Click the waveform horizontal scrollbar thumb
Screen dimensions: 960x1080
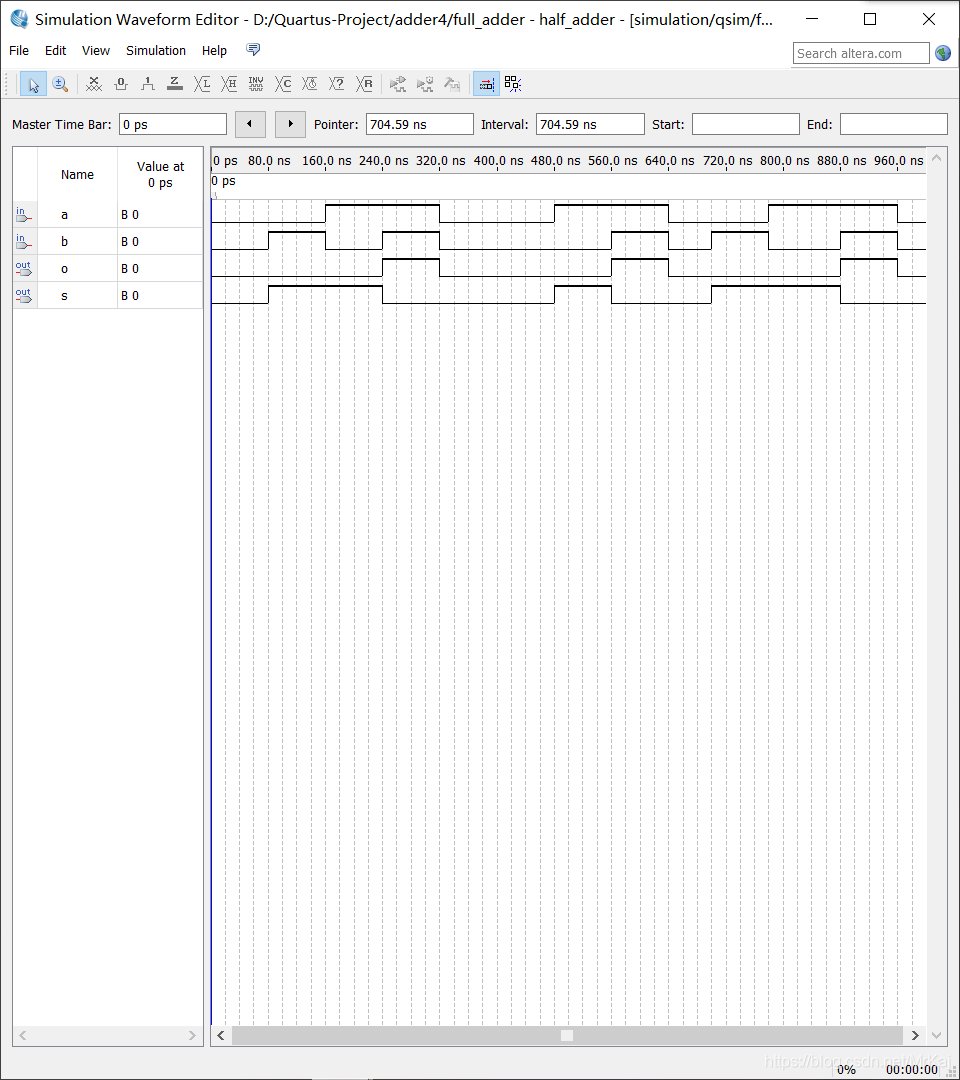567,1035
